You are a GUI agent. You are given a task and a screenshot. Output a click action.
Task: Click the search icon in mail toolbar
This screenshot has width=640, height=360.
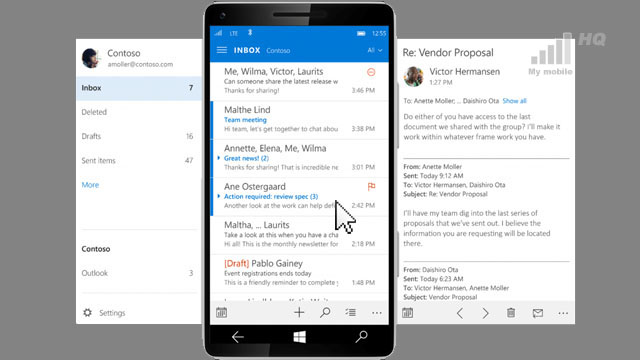point(325,313)
